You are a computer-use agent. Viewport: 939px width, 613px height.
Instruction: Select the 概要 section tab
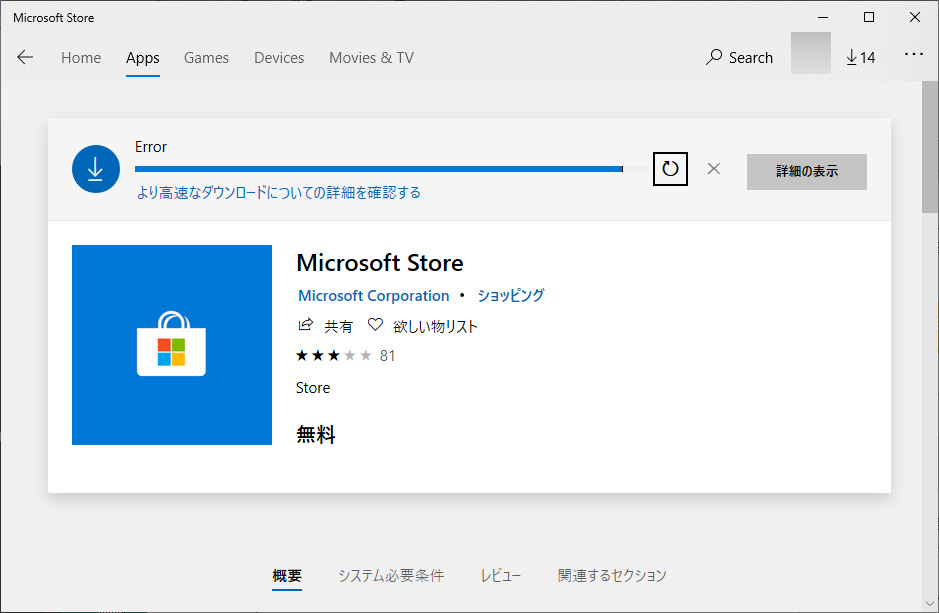[287, 575]
